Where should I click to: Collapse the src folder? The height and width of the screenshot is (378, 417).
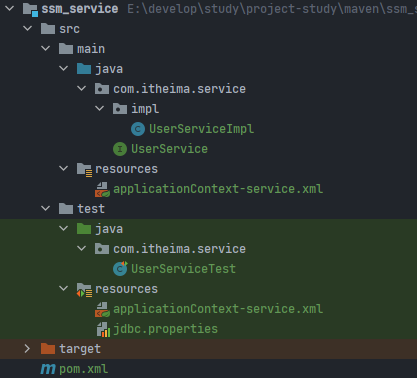[27, 29]
